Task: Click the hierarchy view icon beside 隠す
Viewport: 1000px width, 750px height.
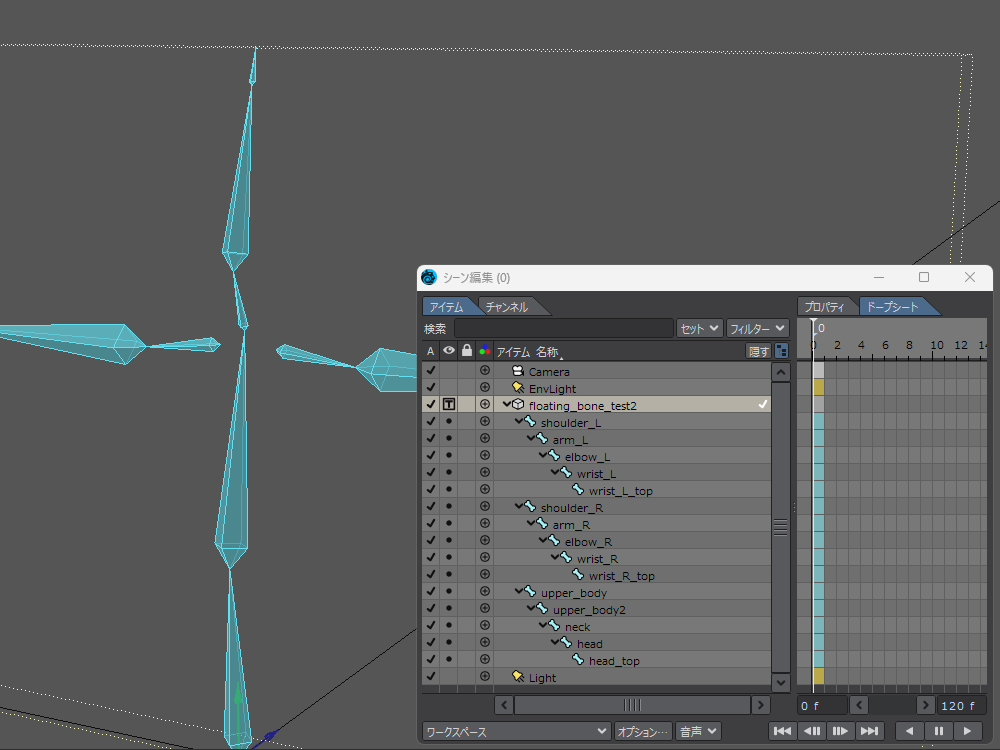Action: [x=781, y=351]
